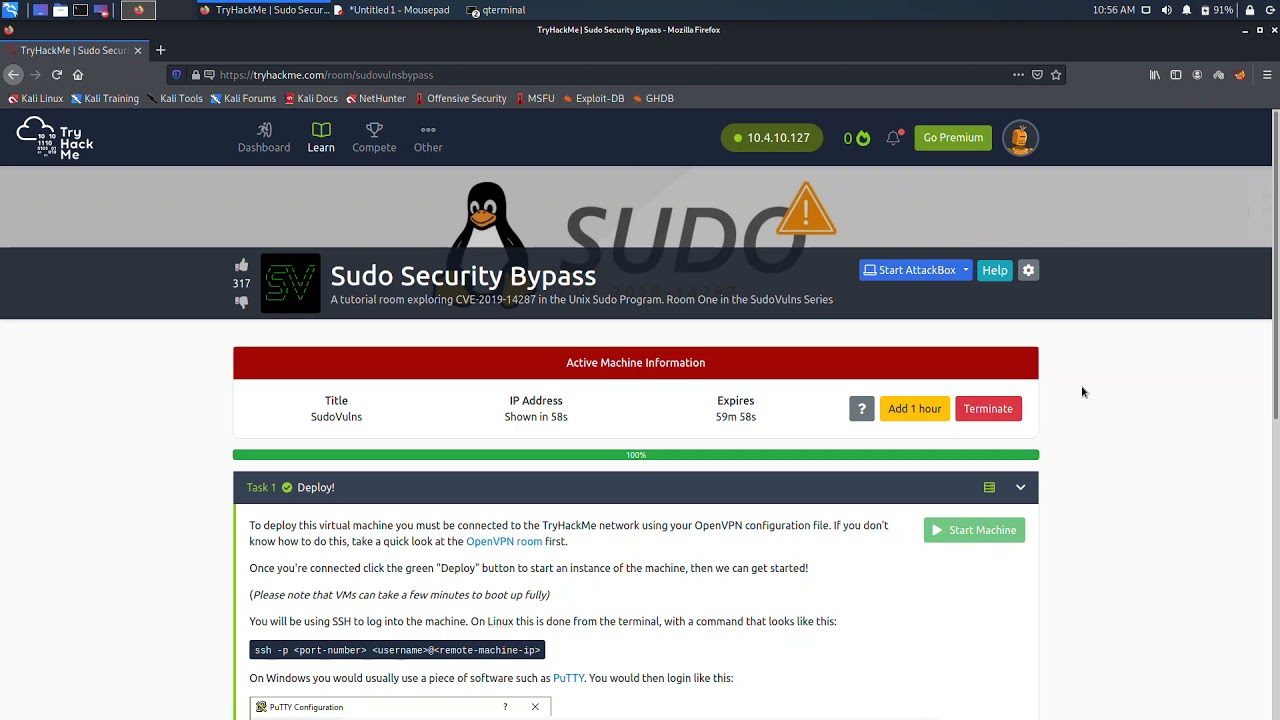
Task: Open system notifications bell in the tray
Action: pos(1186,10)
